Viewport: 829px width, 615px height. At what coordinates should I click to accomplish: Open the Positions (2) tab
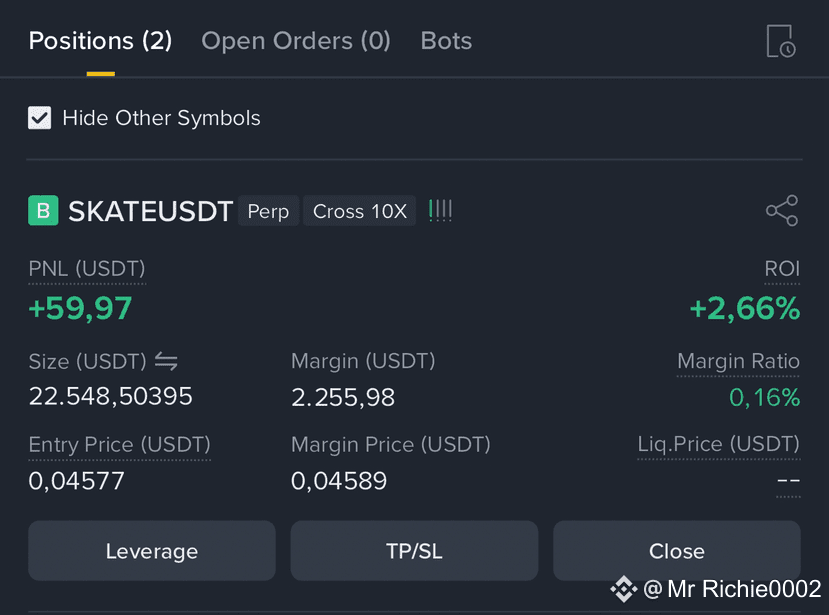click(x=100, y=41)
